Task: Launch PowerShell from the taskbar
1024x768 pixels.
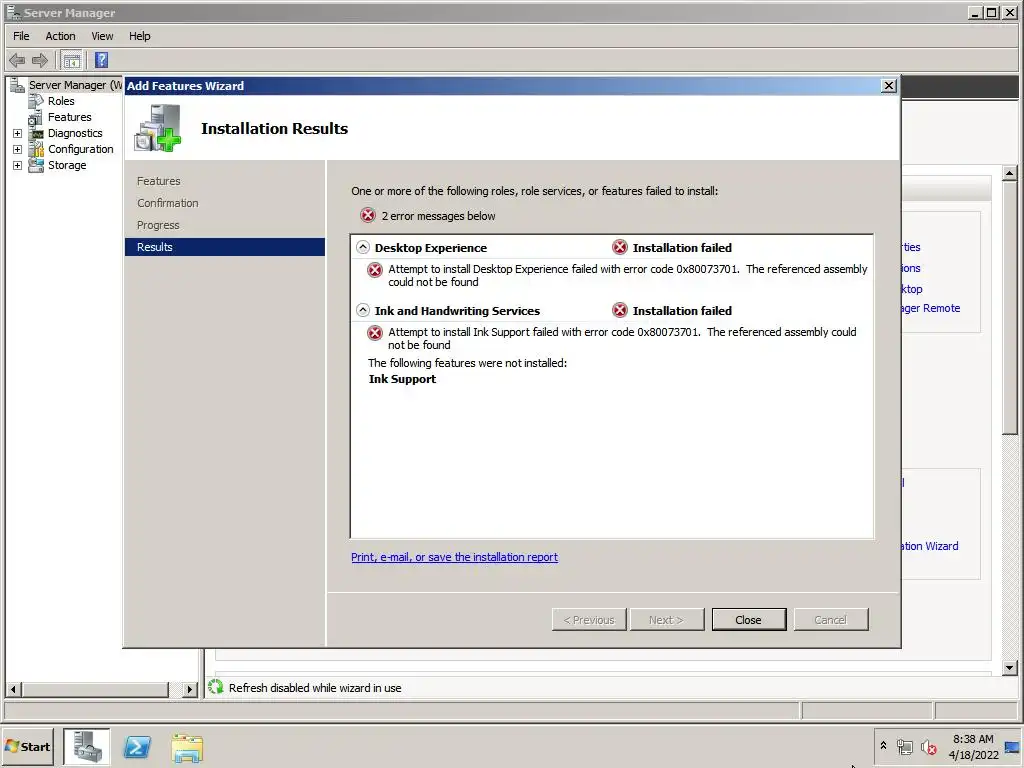Action: tap(137, 746)
